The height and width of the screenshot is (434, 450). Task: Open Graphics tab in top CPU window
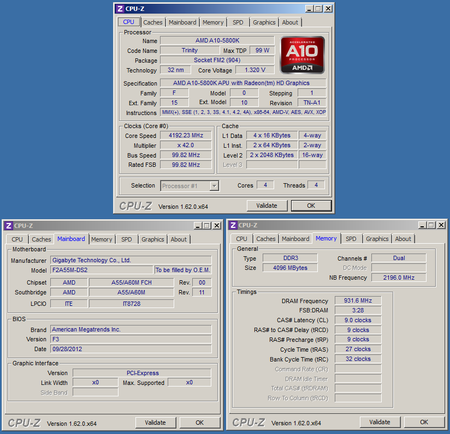[x=264, y=22]
